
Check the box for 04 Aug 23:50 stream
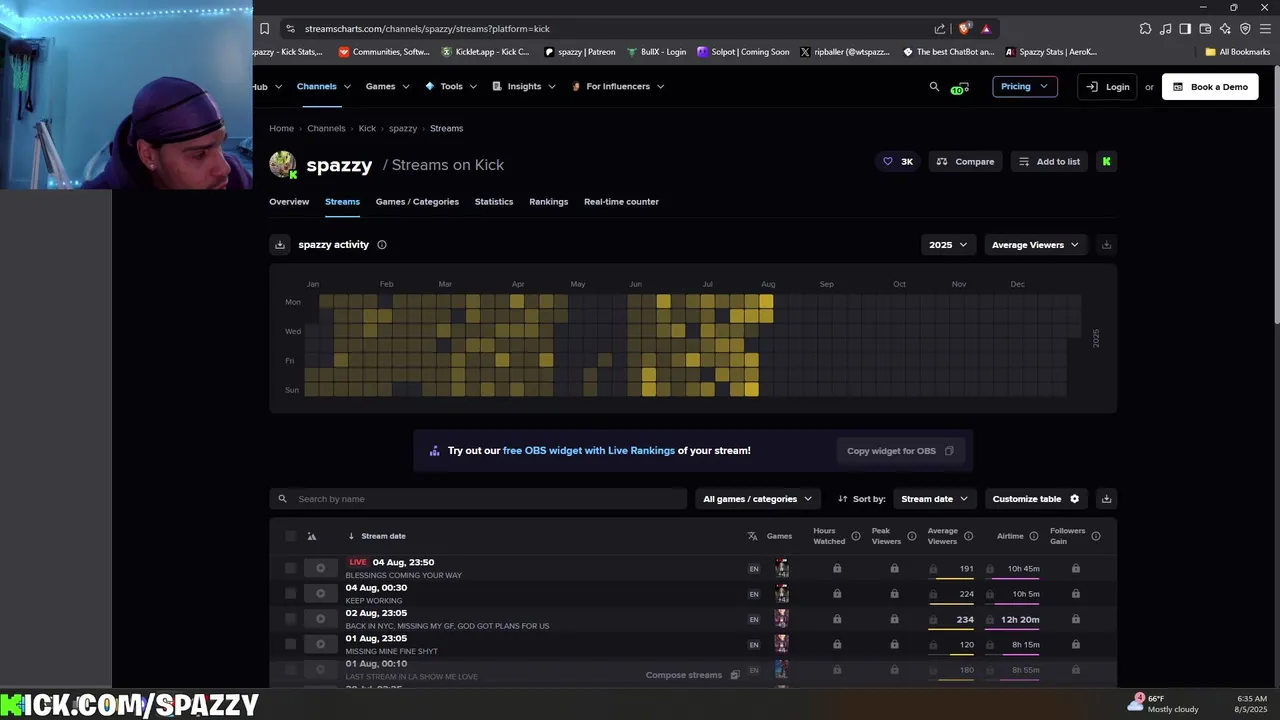tap(291, 569)
